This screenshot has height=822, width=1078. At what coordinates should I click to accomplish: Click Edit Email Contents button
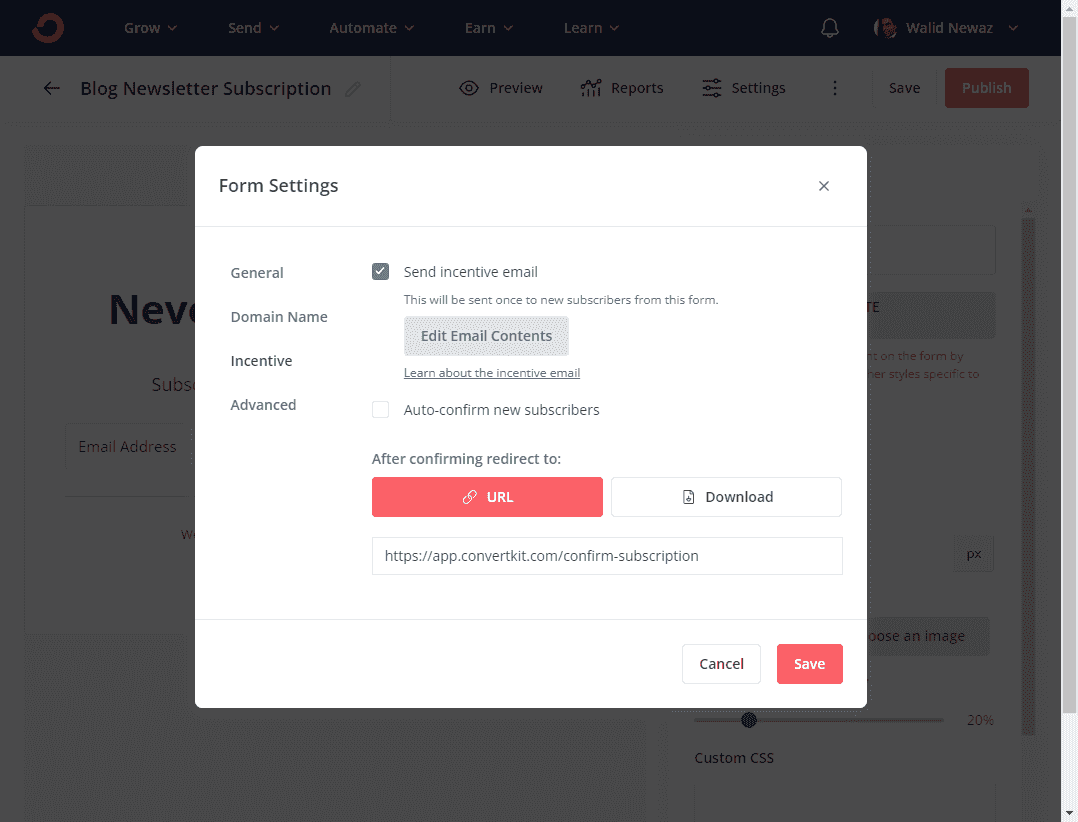[486, 336]
